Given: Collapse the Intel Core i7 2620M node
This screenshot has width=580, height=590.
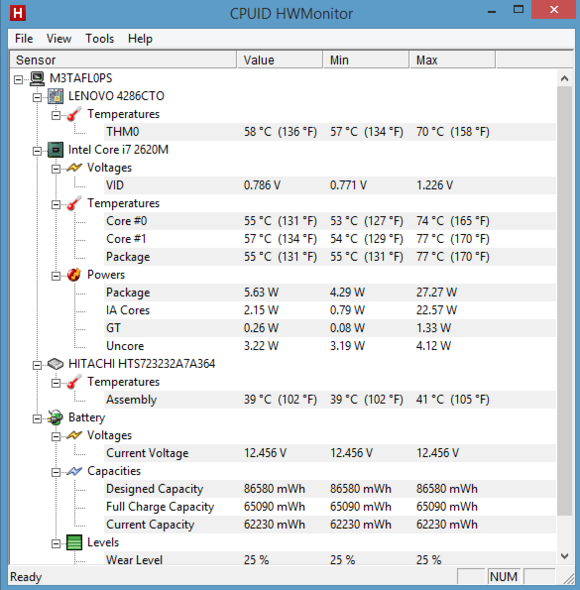Looking at the screenshot, I should [x=37, y=151].
